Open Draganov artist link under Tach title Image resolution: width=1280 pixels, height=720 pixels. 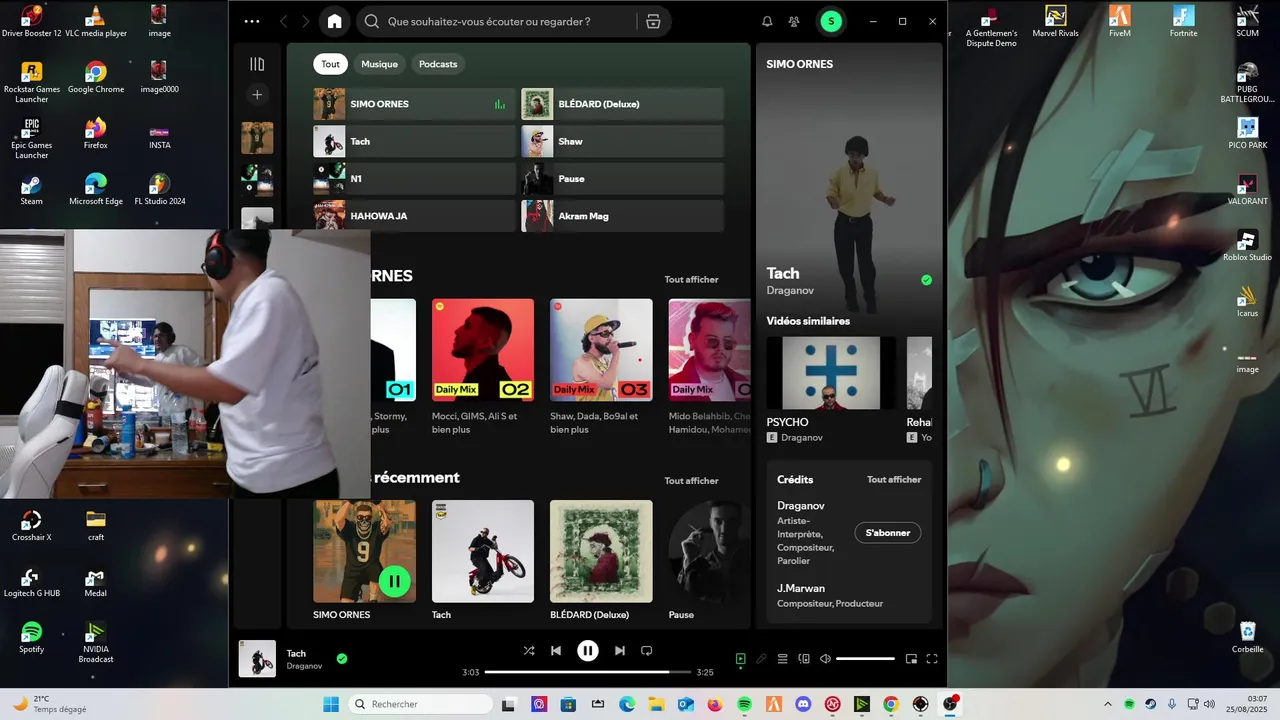pos(790,291)
